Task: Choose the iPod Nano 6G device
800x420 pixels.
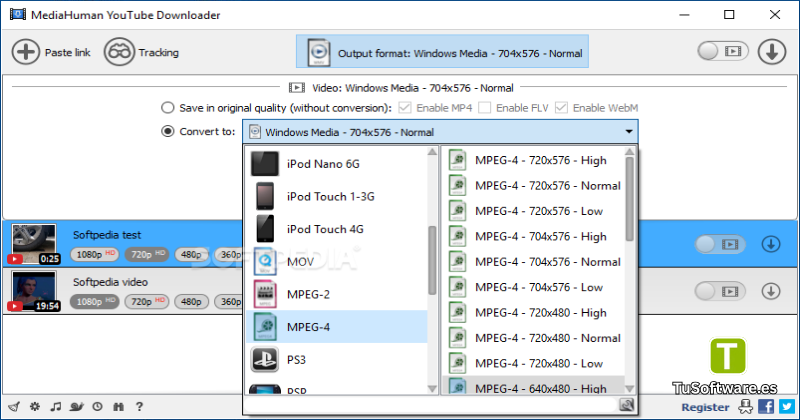Action: tap(337, 164)
